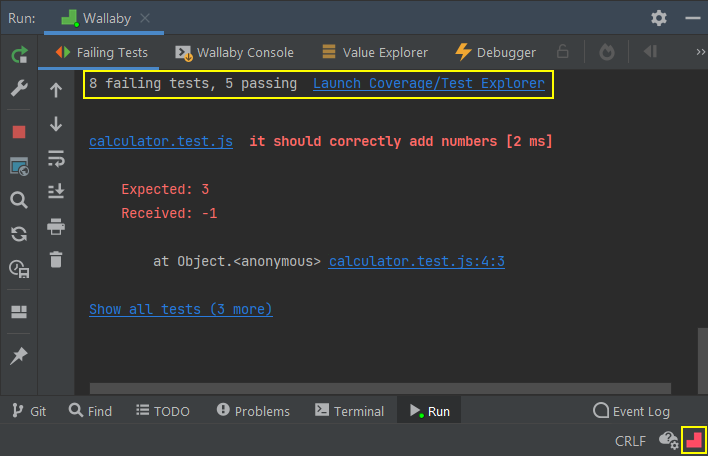708x456 pixels.
Task: Open the Run panel gear options menu
Action: [658, 18]
